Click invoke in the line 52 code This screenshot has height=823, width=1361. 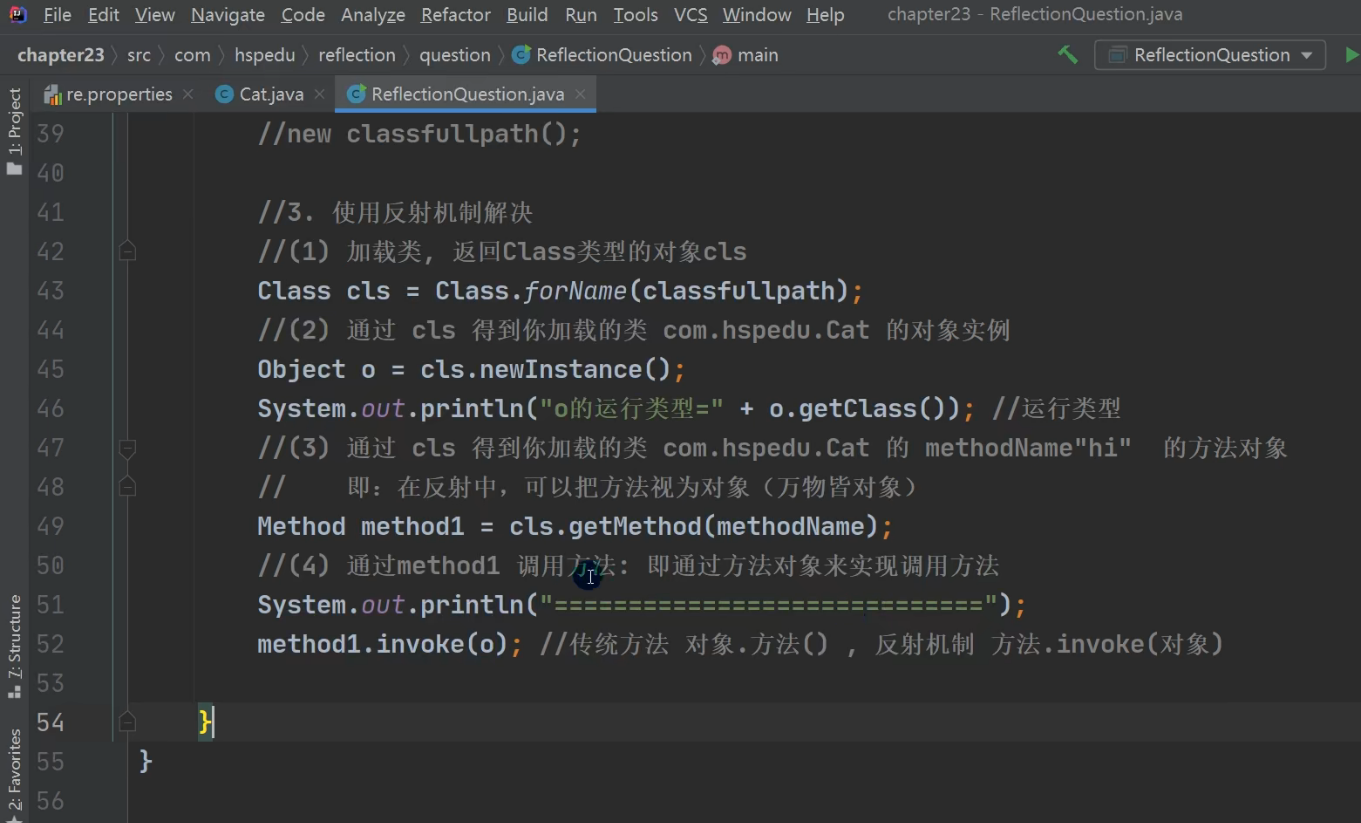pyautogui.click(x=420, y=644)
